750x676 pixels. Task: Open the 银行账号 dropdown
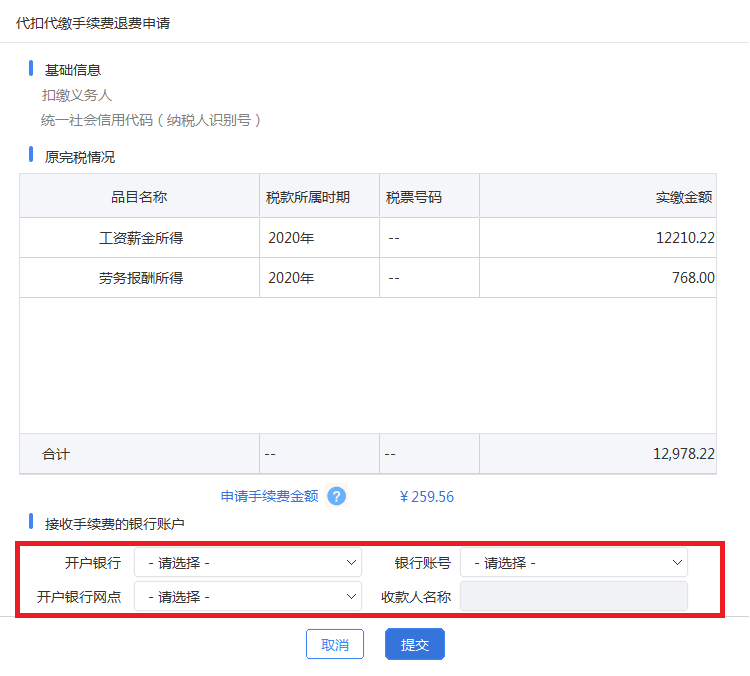tap(574, 563)
